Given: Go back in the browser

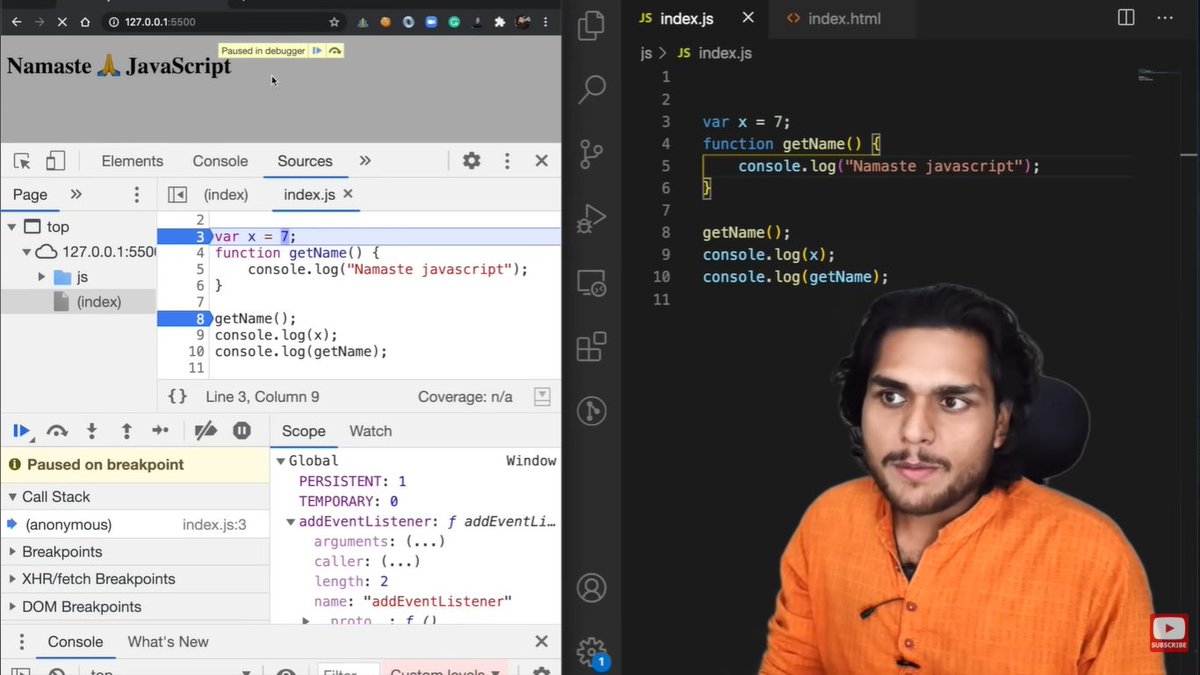Looking at the screenshot, I should coord(16,21).
